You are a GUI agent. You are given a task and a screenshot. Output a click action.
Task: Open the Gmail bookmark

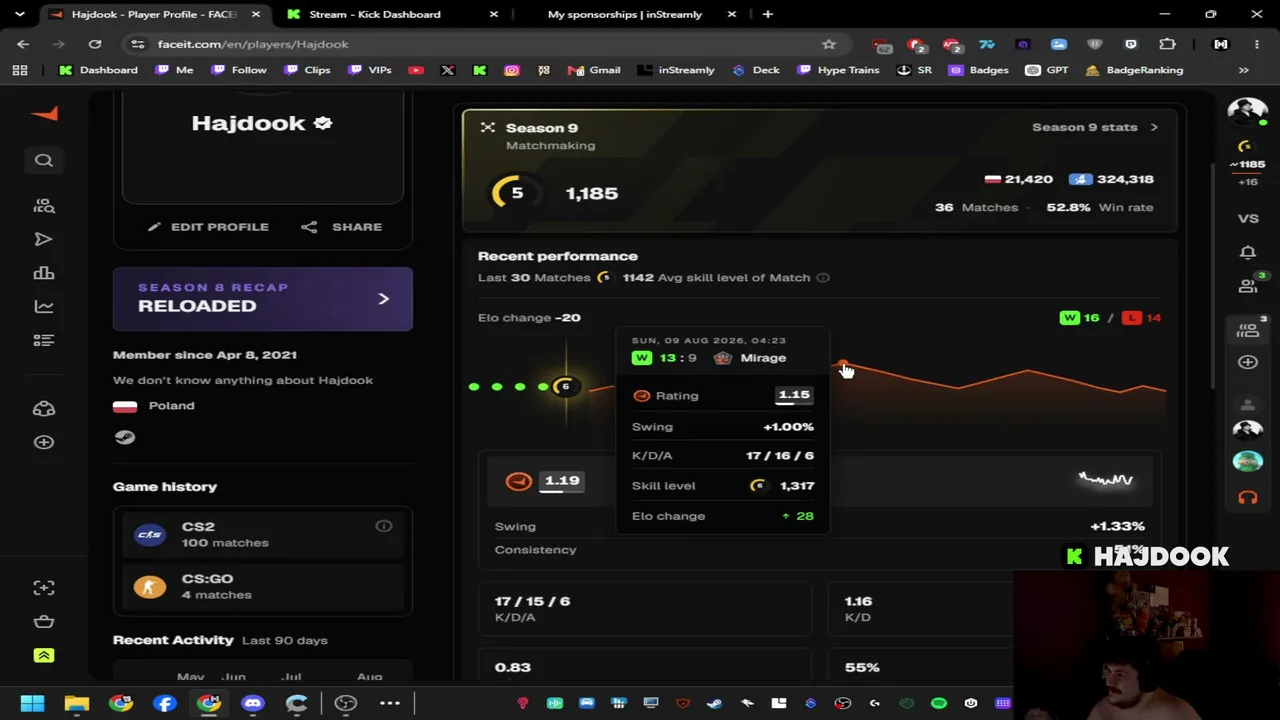coord(595,70)
